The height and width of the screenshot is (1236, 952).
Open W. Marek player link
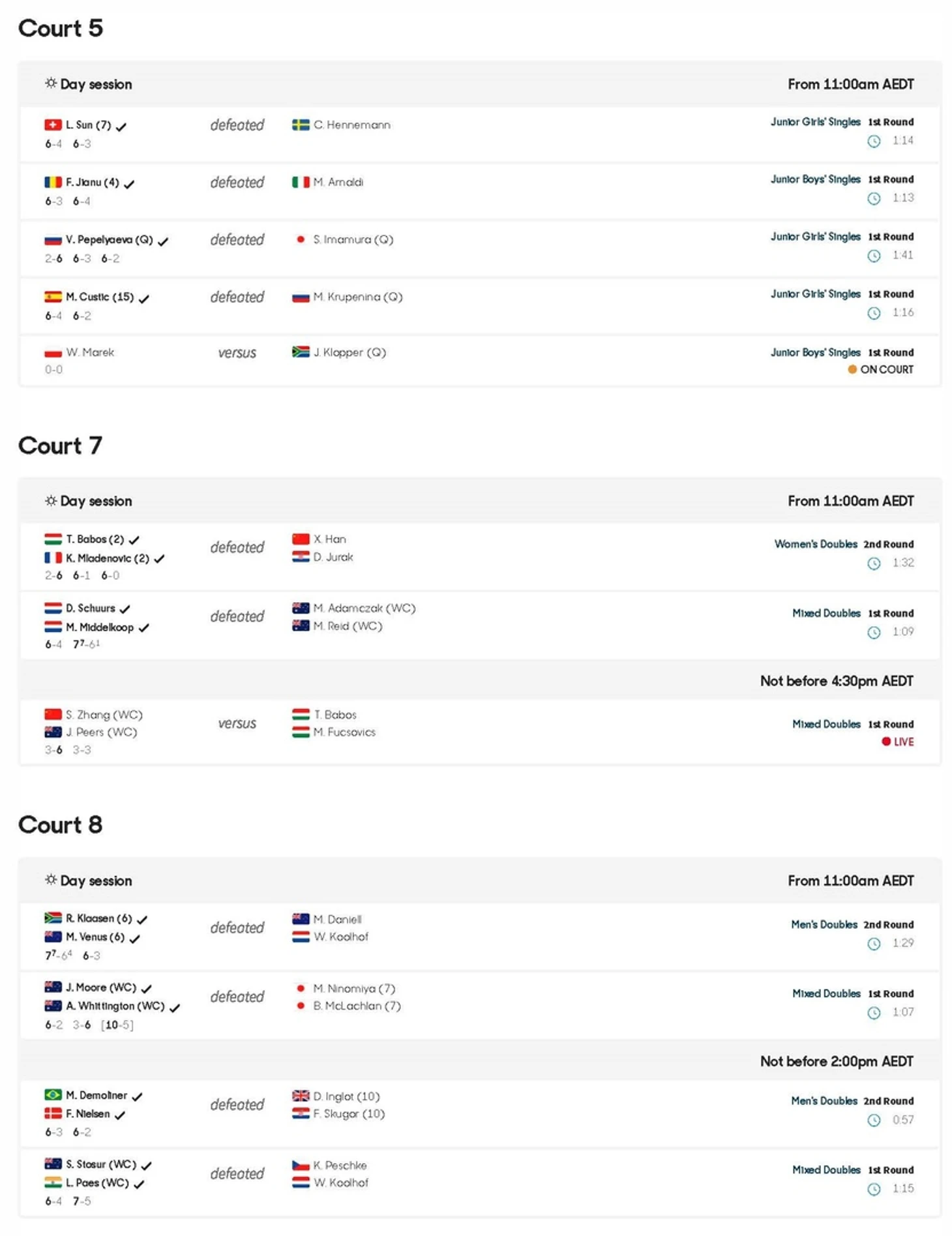90,352
